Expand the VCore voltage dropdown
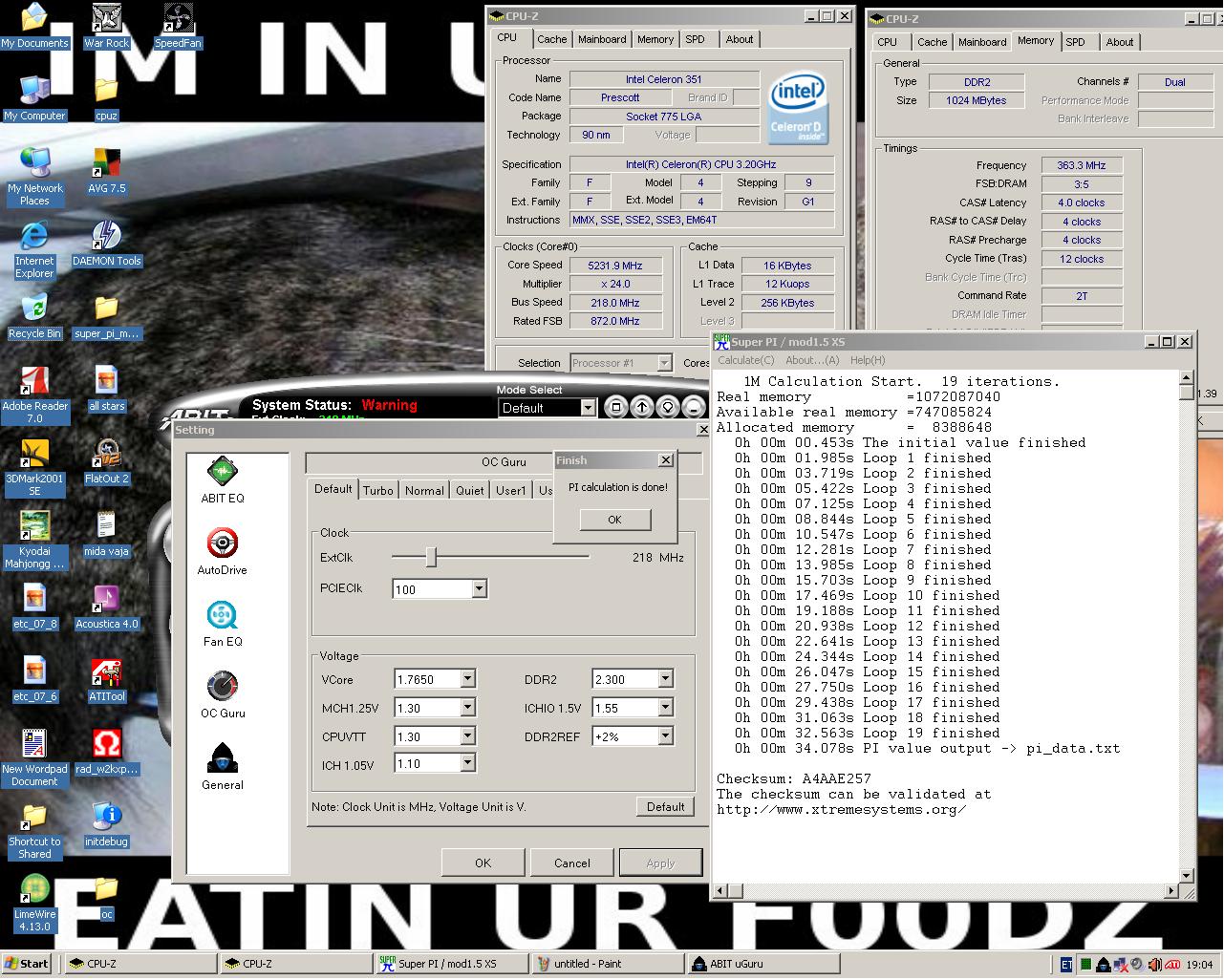This screenshot has height=980, width=1224. point(467,679)
